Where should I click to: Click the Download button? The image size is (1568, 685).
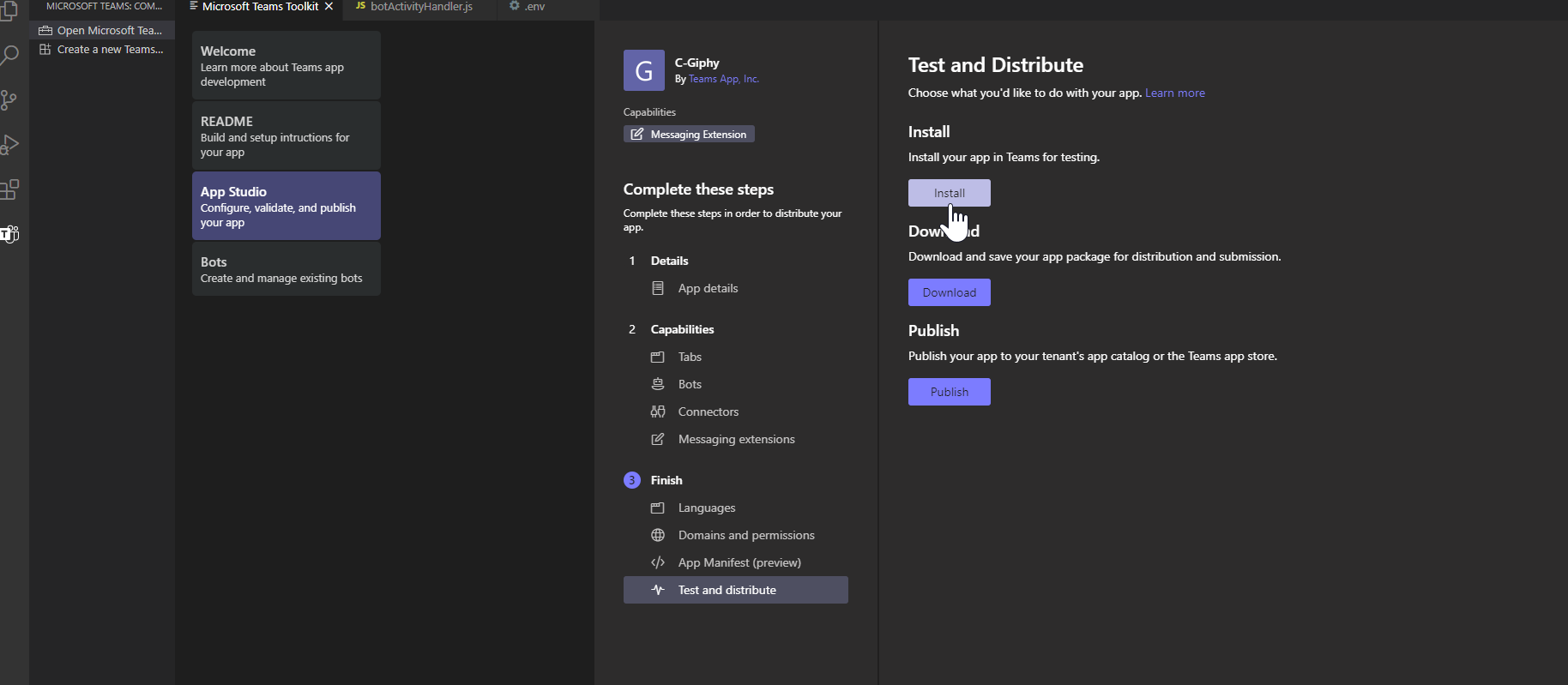950,292
